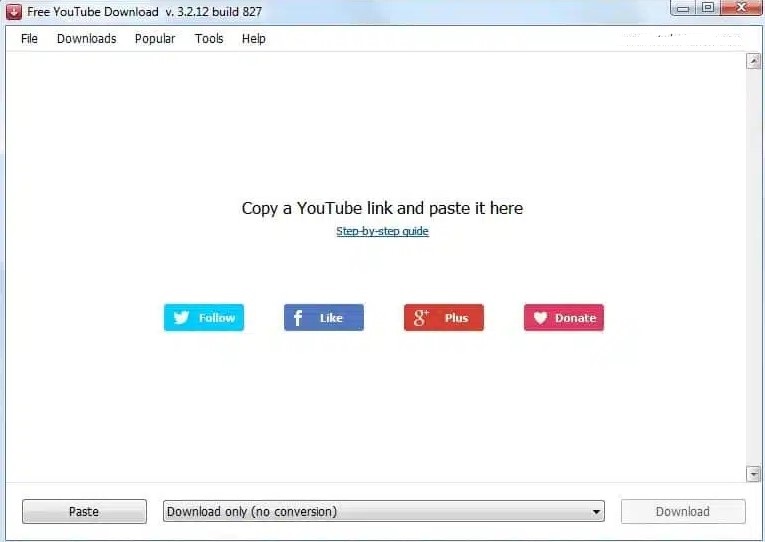
Task: Click the 'Copy a YouTube link and paste it here' text
Action: 382,208
